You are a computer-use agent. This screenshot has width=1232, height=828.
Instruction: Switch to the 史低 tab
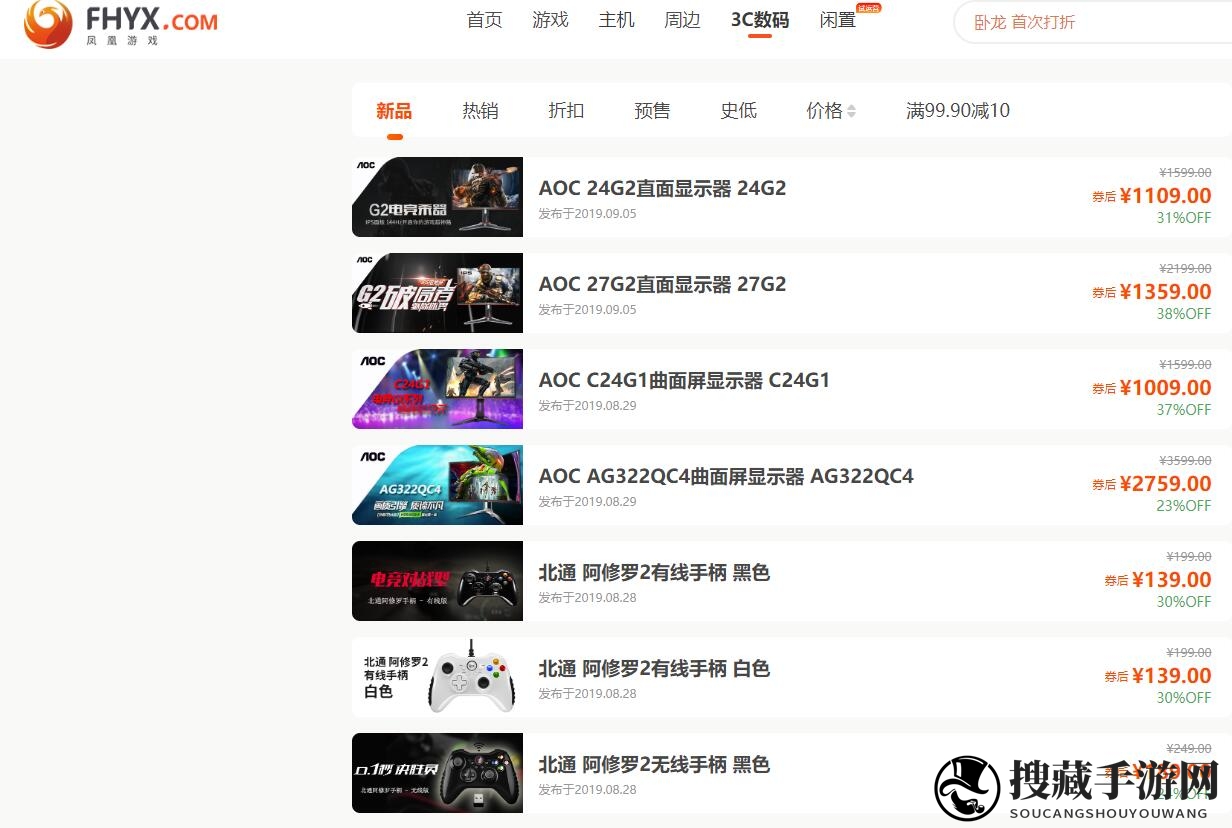738,111
